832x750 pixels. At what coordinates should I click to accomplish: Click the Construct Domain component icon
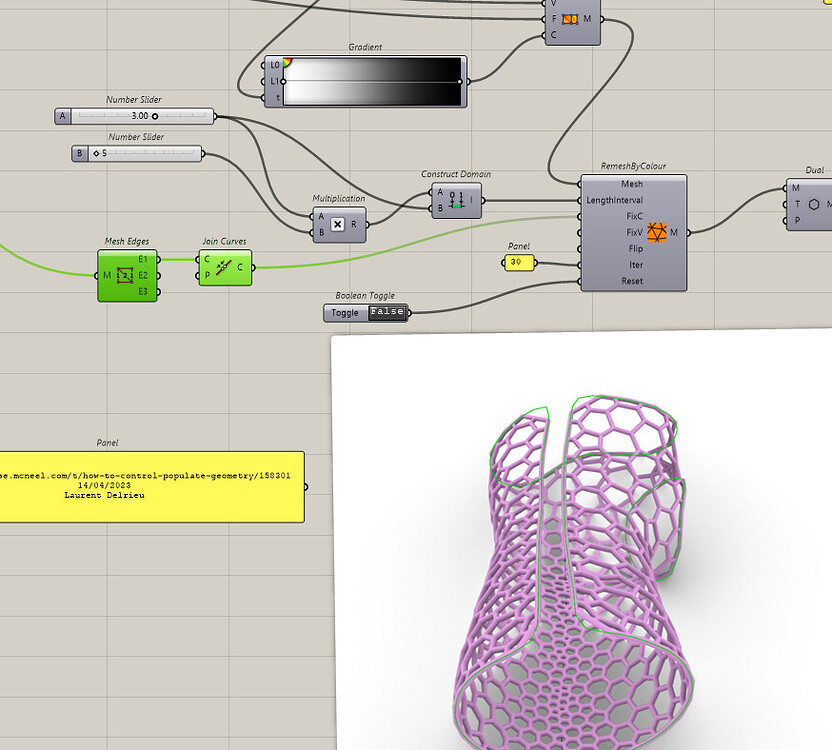[x=457, y=198]
